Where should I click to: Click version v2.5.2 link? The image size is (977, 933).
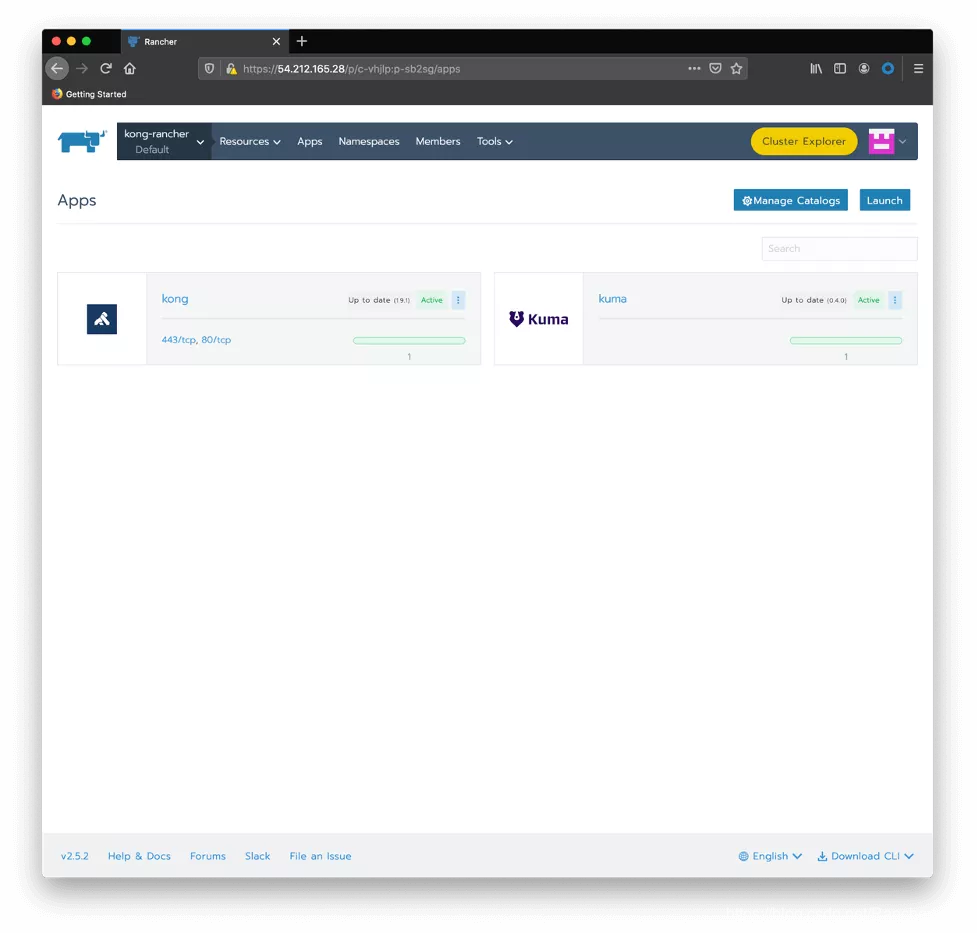[75, 856]
